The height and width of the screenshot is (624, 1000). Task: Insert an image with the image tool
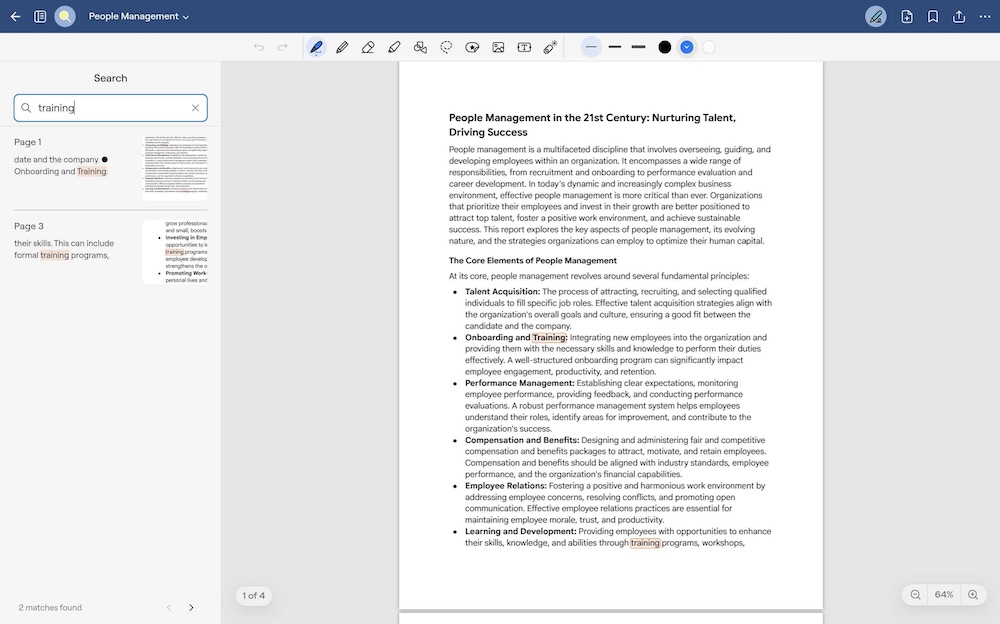(498, 47)
